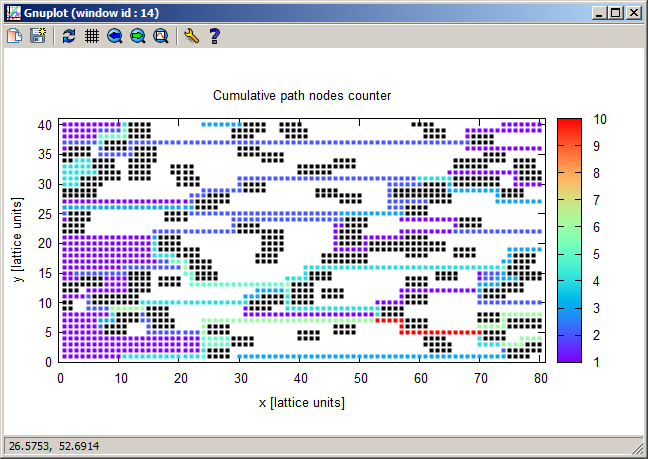Click the status bar coordinates readout
The height and width of the screenshot is (459, 648).
point(52,445)
